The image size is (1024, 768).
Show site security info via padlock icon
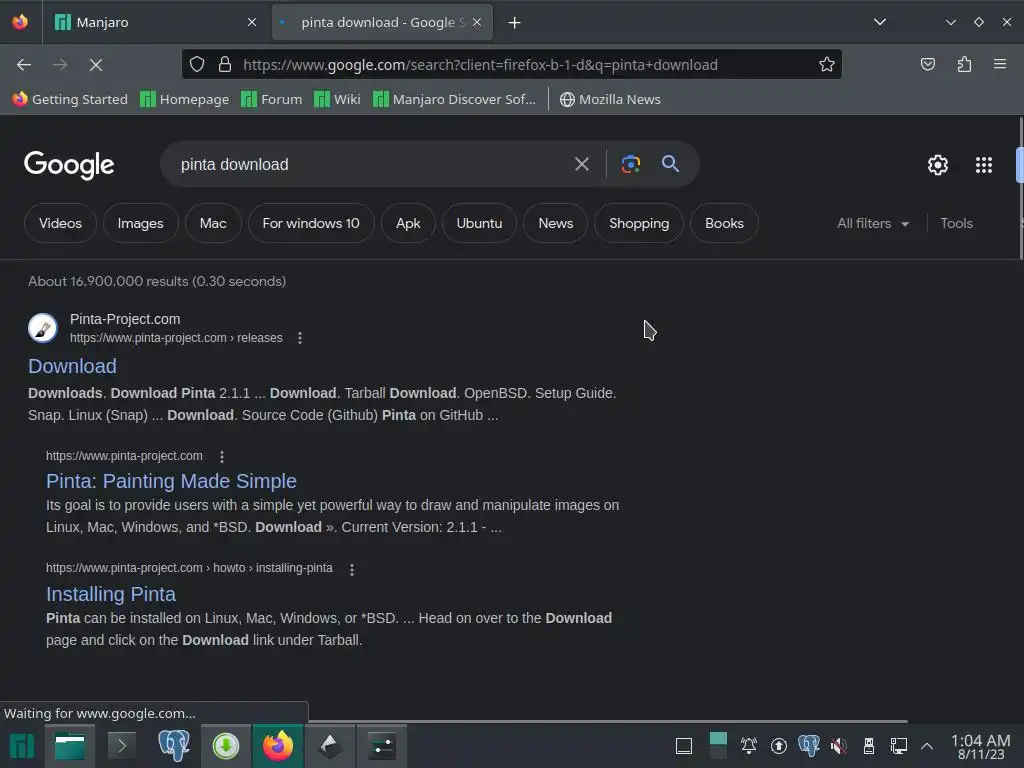[x=225, y=65]
